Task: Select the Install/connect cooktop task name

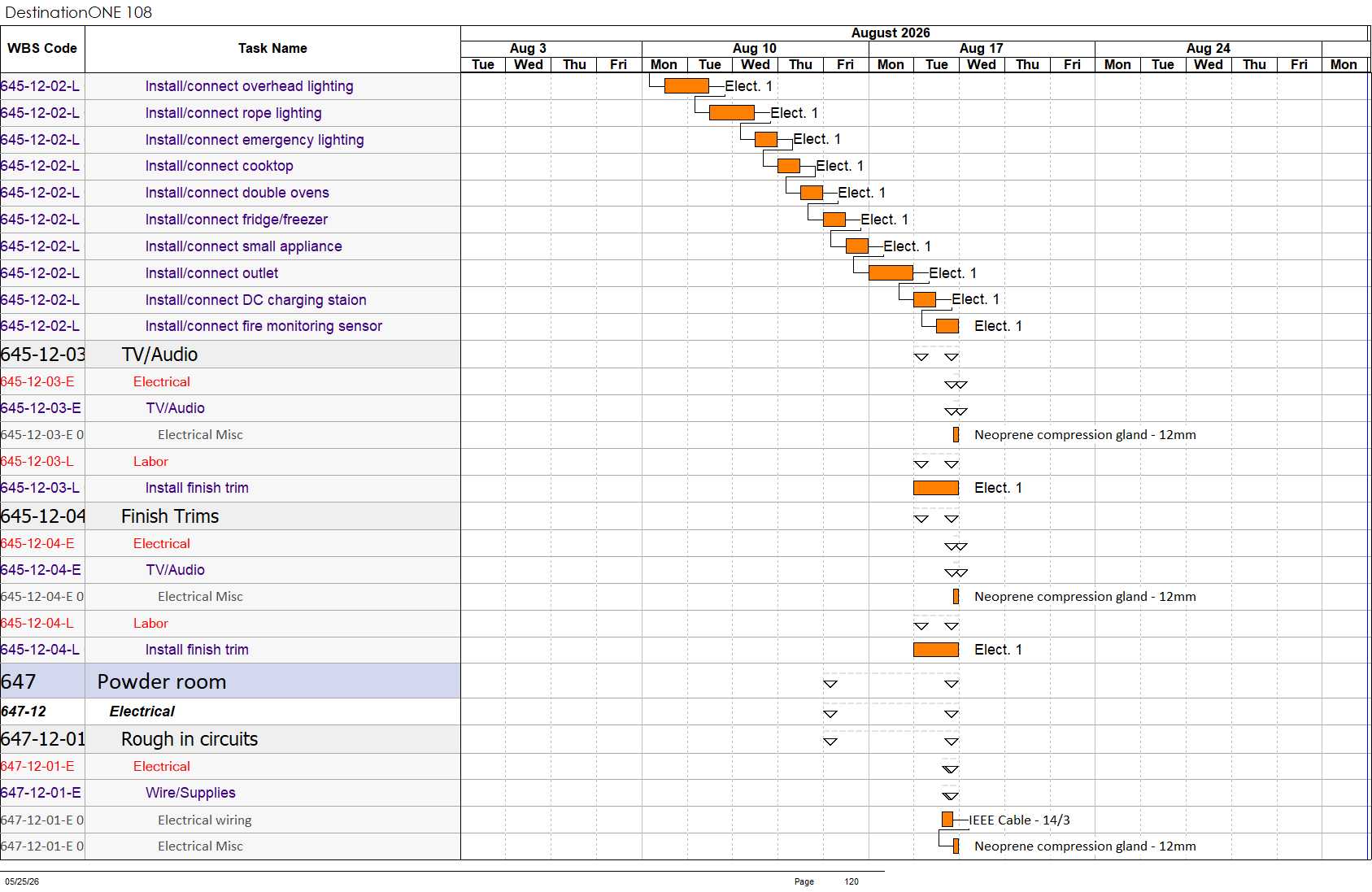Action: click(x=219, y=166)
